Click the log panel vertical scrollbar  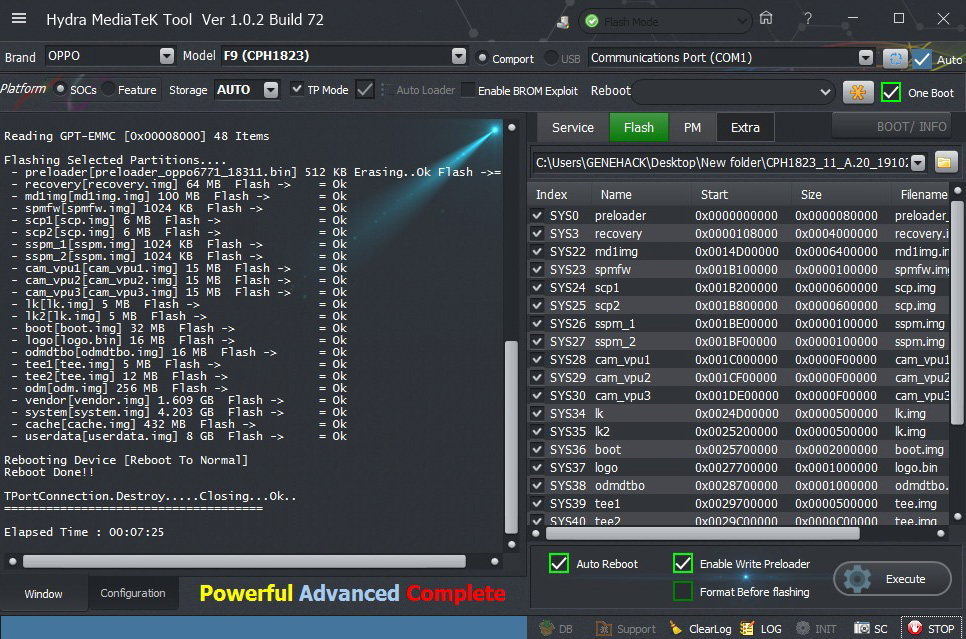(511, 436)
